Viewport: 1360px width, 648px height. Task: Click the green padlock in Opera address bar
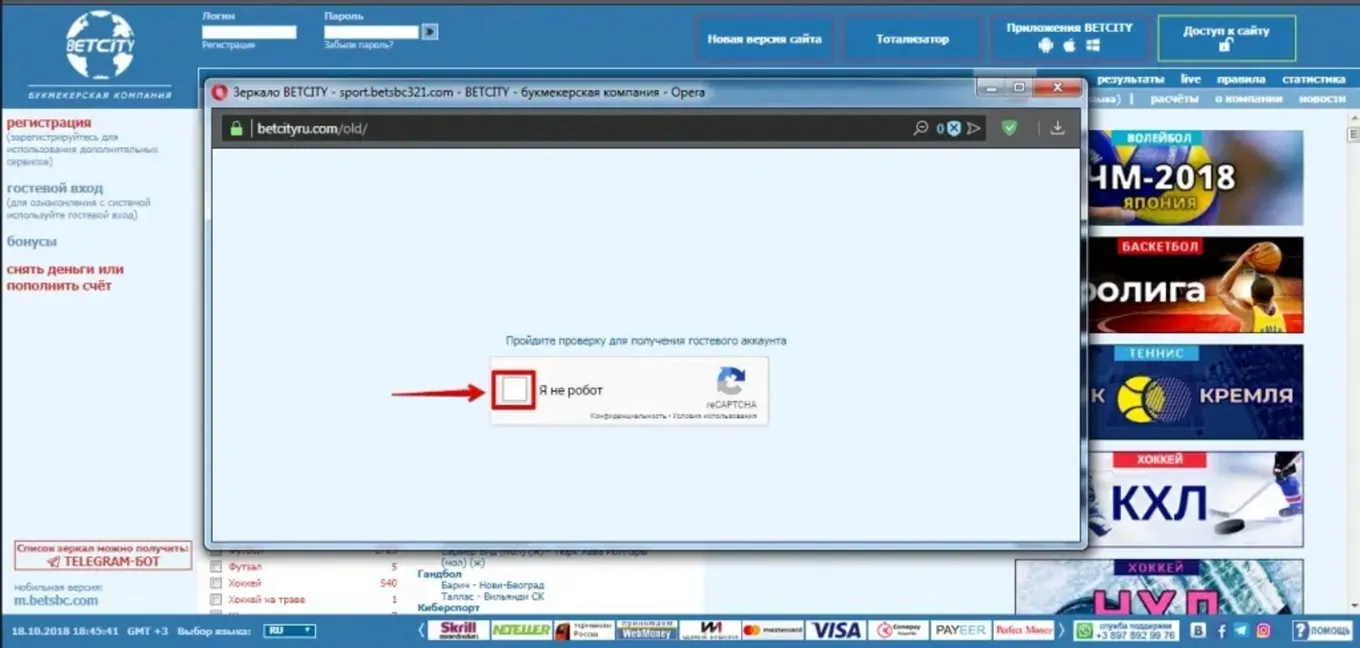(237, 128)
